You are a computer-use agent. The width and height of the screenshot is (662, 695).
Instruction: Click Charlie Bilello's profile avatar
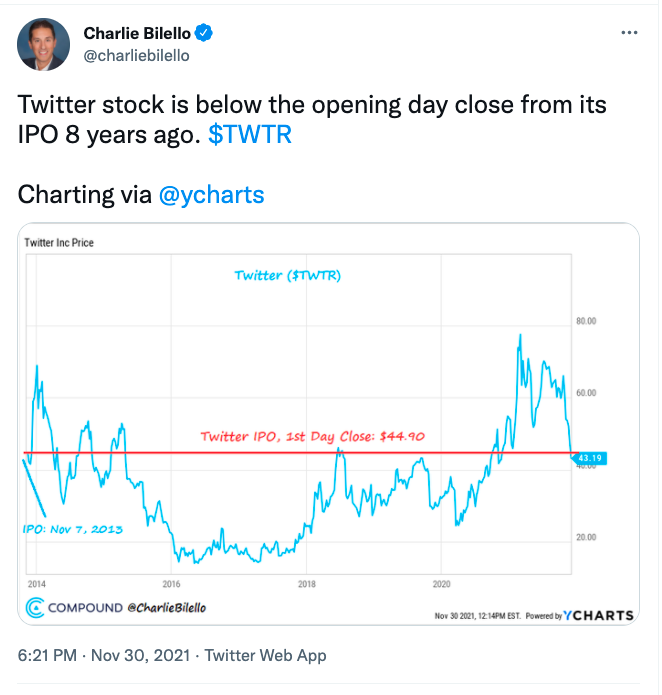[x=44, y=43]
